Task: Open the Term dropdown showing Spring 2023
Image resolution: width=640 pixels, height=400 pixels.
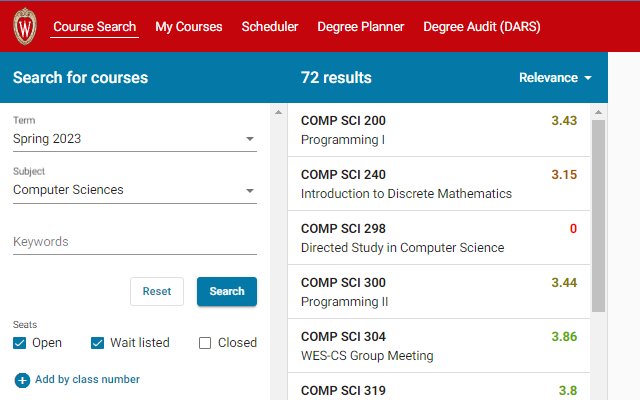Action: (x=134, y=139)
